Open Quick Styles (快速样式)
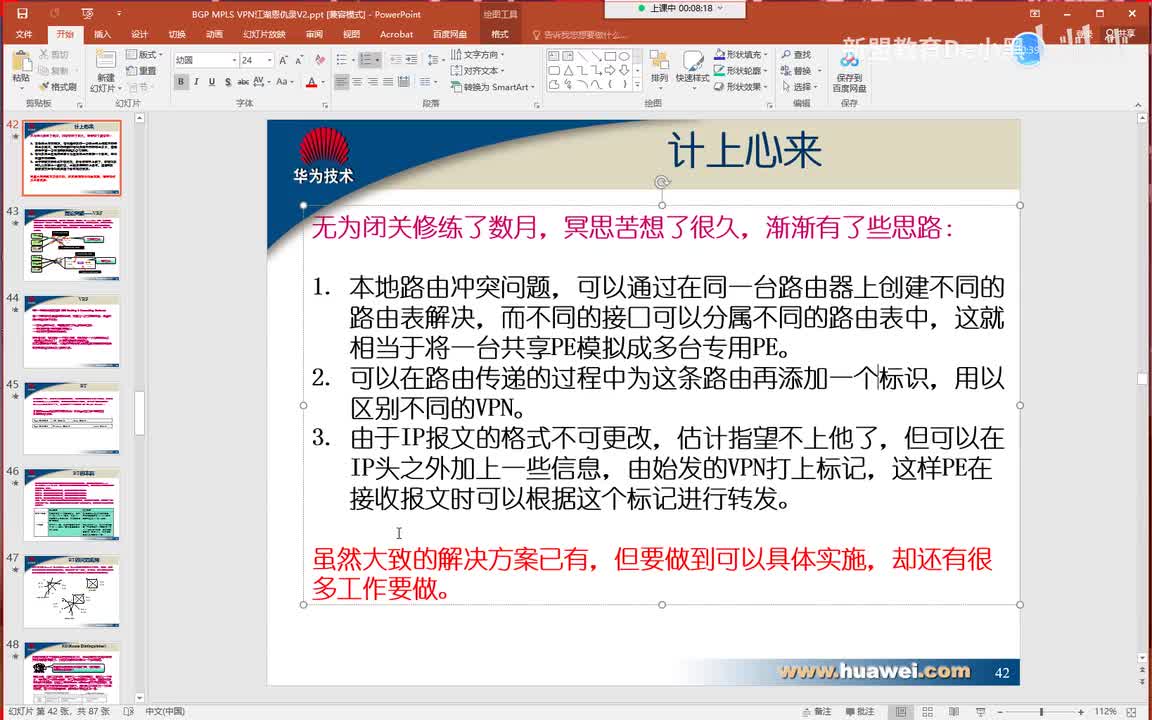The width and height of the screenshot is (1152, 720). pos(692,68)
